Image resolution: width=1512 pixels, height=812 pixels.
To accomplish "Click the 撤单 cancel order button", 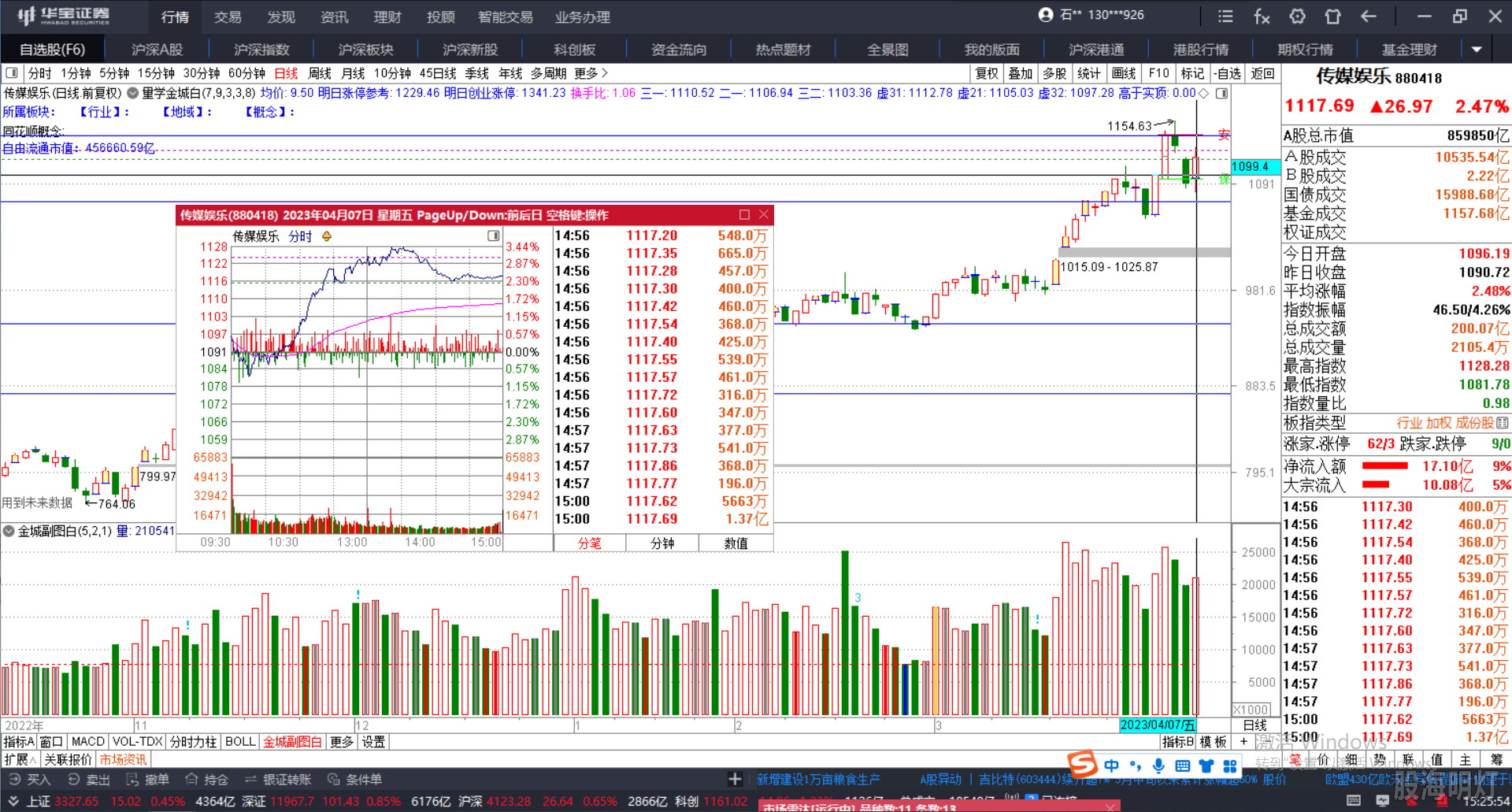I will [x=148, y=780].
